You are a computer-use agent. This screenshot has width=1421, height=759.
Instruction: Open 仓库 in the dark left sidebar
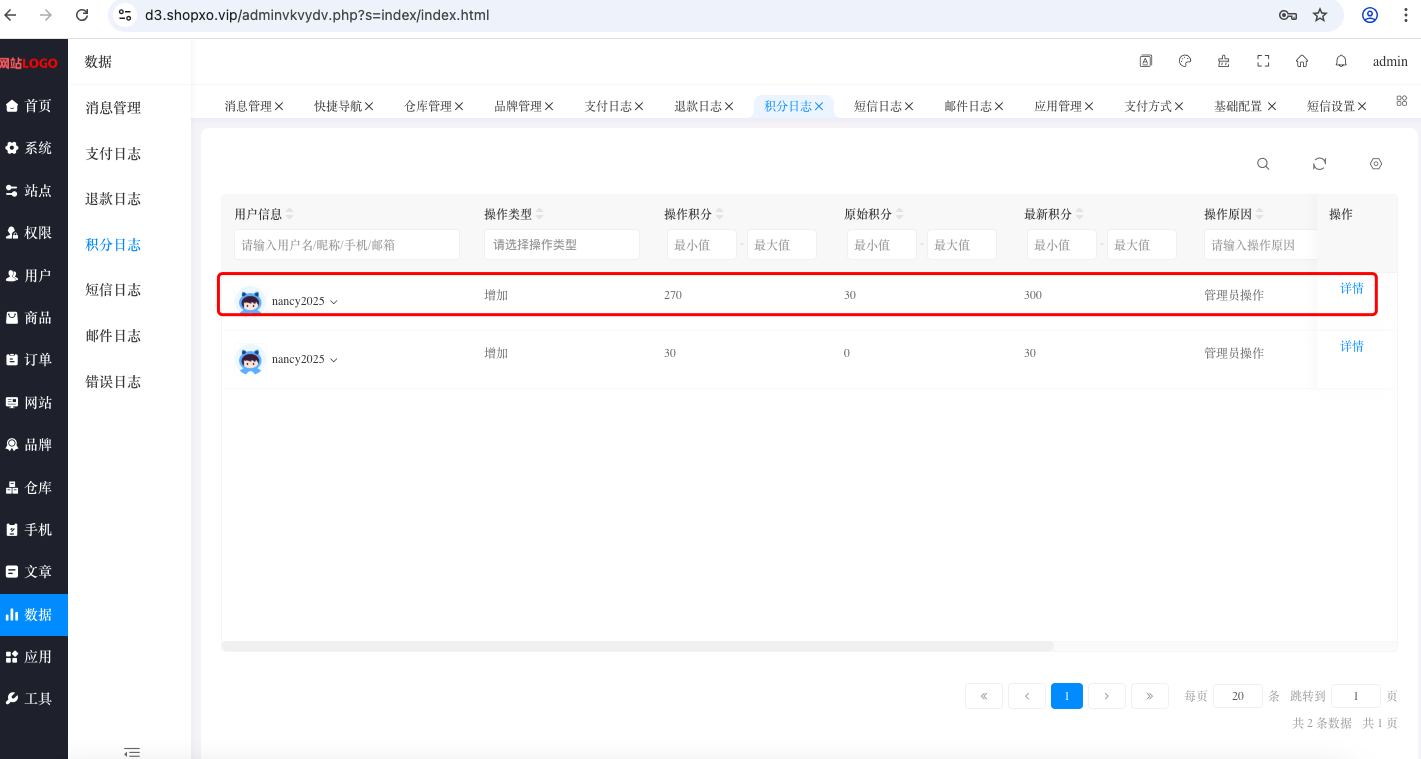pyautogui.click(x=29, y=488)
